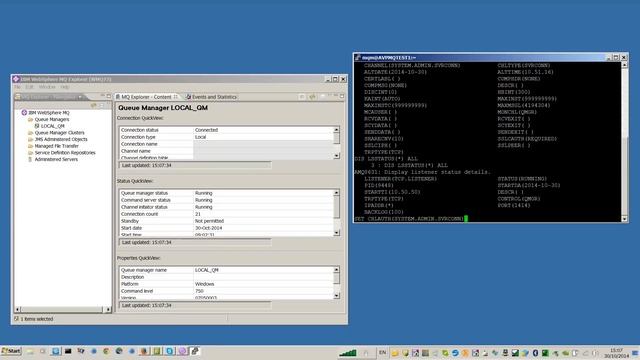Click the Navigator toolbar refresh icon

click(93, 105)
